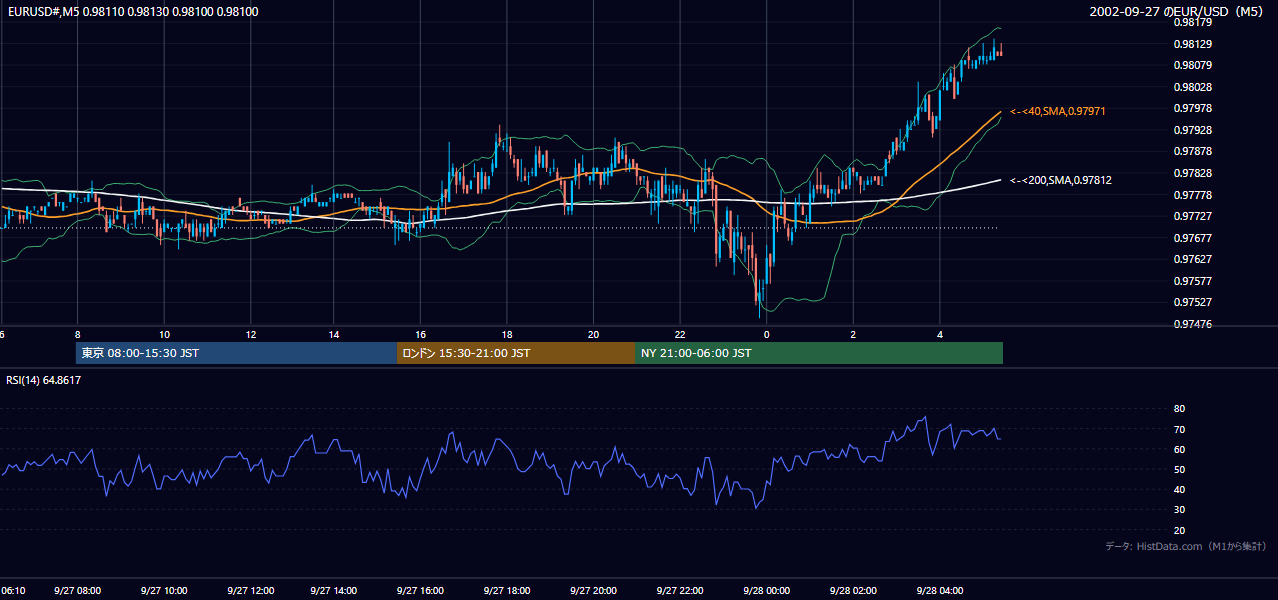
Task: Click the bottom time label 9/28 04:00
Action: [938, 591]
